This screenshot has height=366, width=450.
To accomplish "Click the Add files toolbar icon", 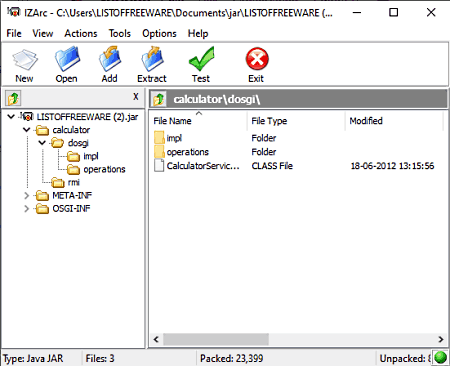I will pyautogui.click(x=110, y=59).
